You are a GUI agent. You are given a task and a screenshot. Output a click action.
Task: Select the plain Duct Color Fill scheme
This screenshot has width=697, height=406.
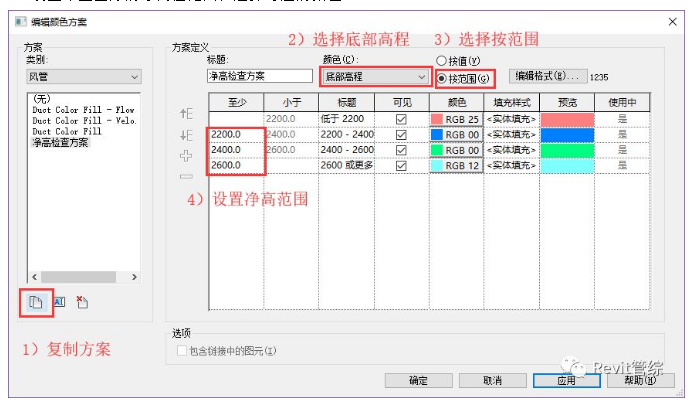(67, 132)
